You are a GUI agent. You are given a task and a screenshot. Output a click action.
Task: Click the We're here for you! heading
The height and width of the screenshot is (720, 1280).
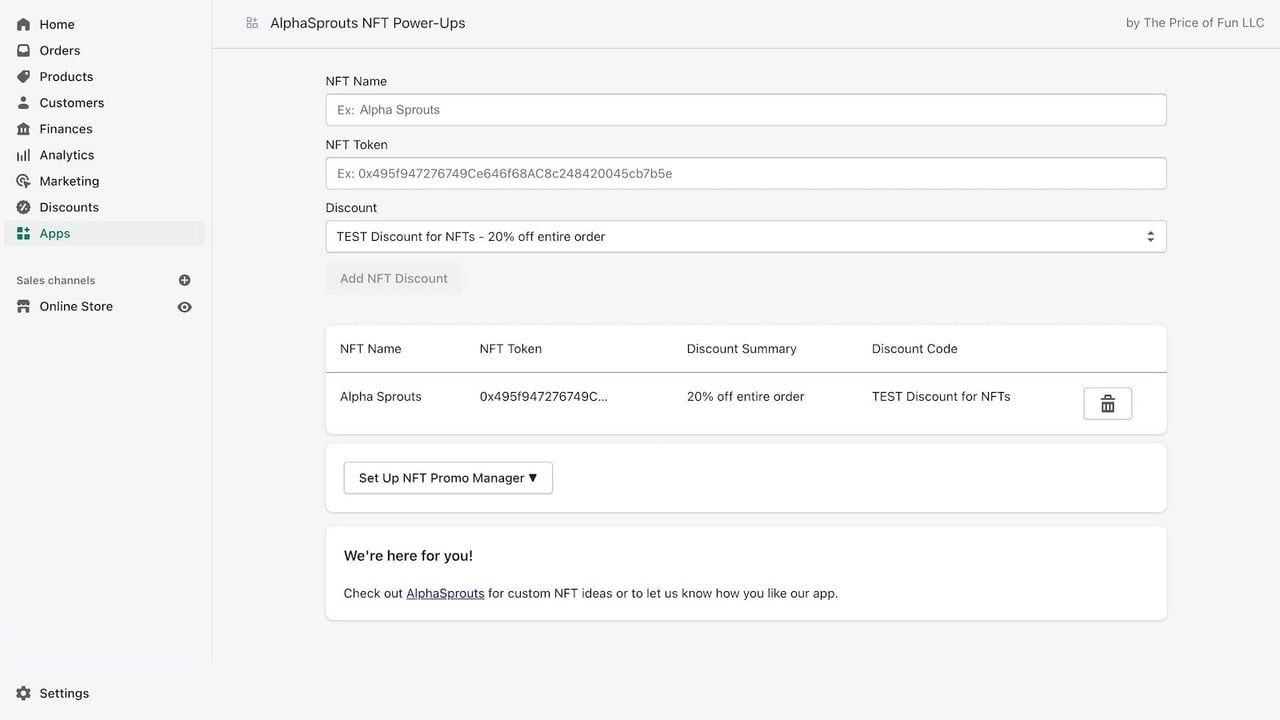pyautogui.click(x=408, y=556)
